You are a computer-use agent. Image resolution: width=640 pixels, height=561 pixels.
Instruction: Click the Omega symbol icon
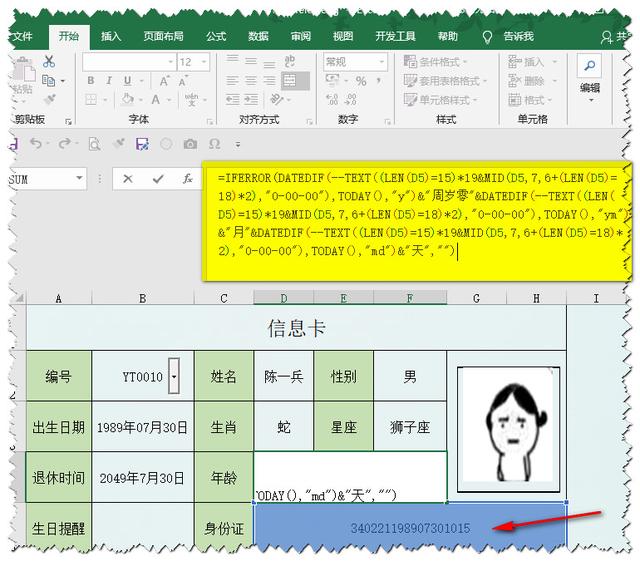pos(214,144)
